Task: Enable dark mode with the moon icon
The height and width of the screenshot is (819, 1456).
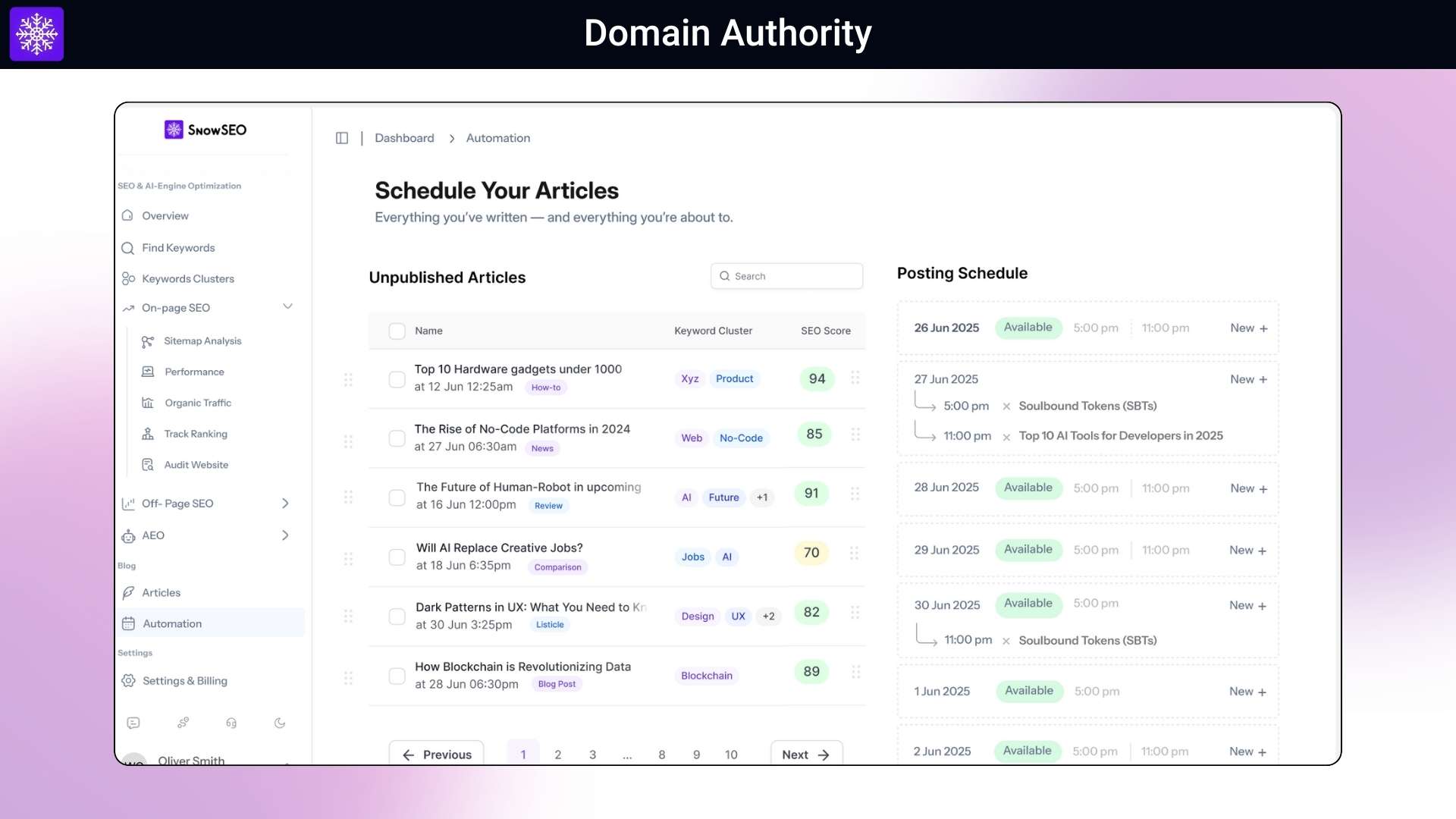Action: click(280, 723)
